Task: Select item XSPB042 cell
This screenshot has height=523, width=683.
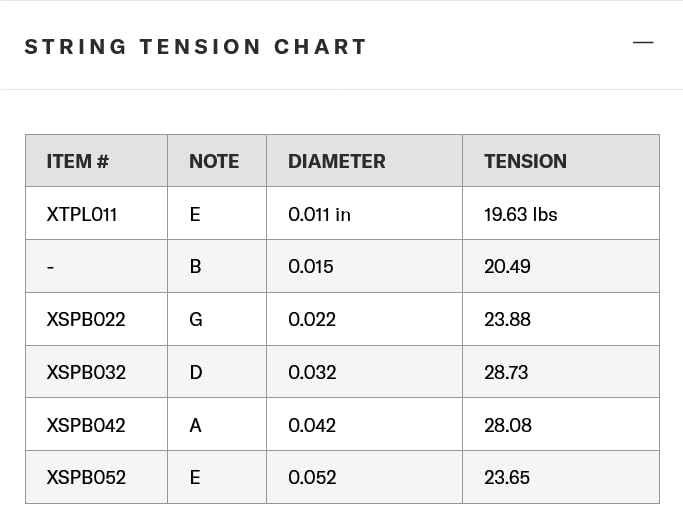Action: click(x=86, y=426)
